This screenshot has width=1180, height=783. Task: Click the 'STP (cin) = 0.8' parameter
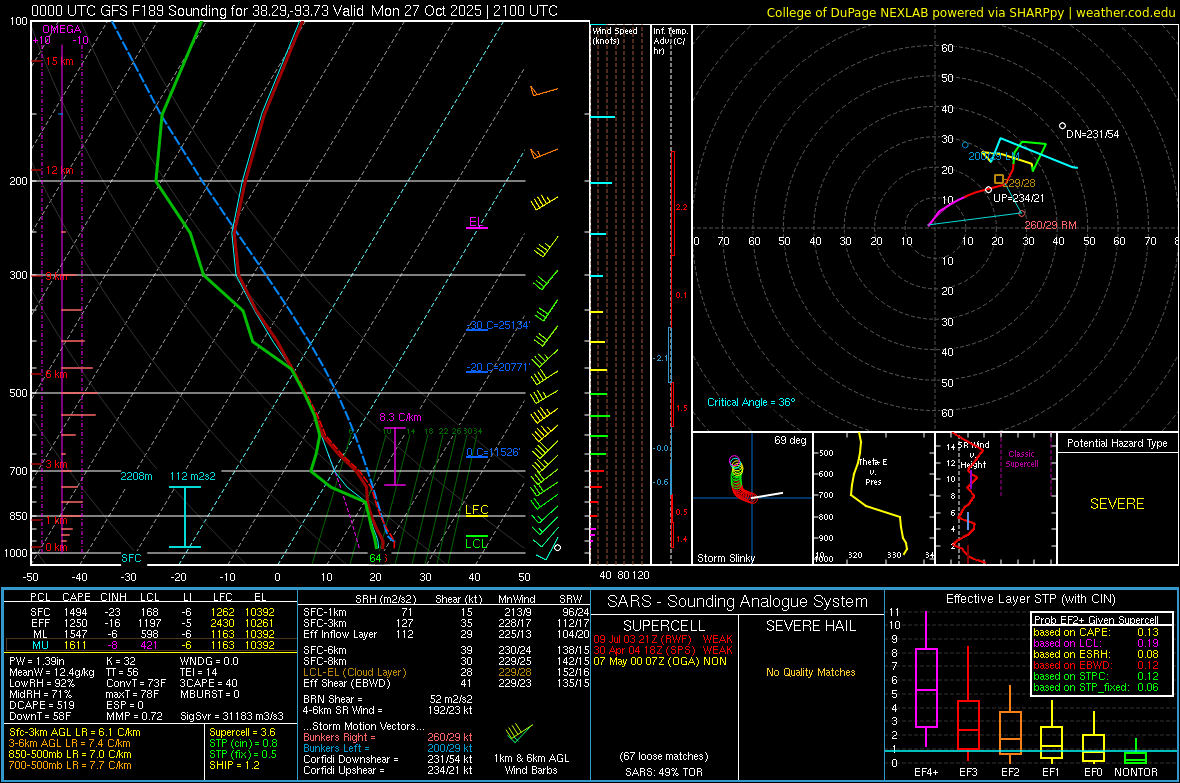(243, 743)
